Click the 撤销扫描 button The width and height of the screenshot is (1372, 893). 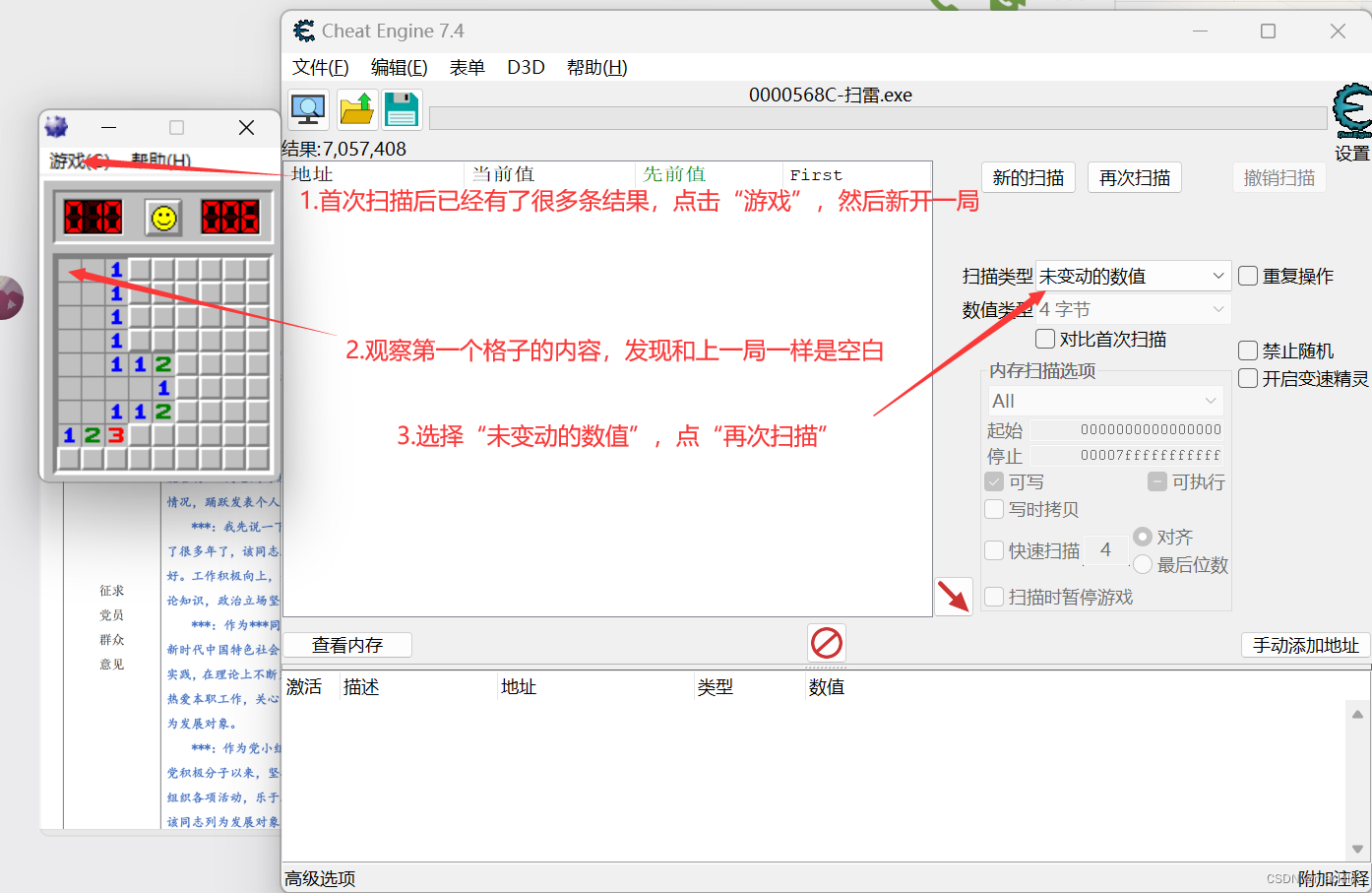point(1279,177)
